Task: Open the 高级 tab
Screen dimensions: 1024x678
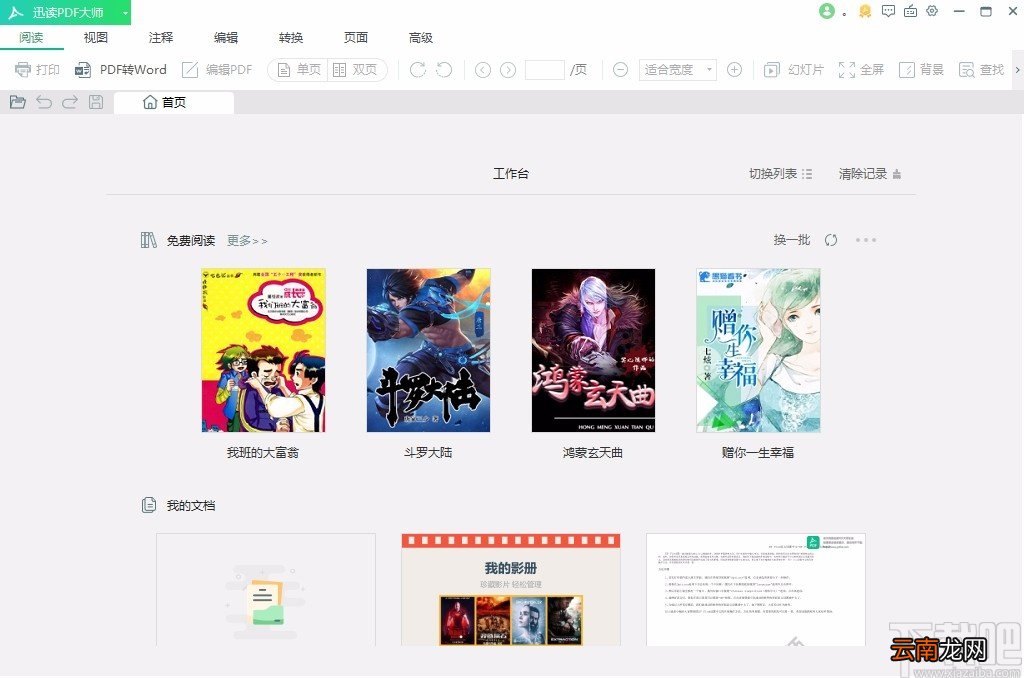Action: click(x=421, y=38)
